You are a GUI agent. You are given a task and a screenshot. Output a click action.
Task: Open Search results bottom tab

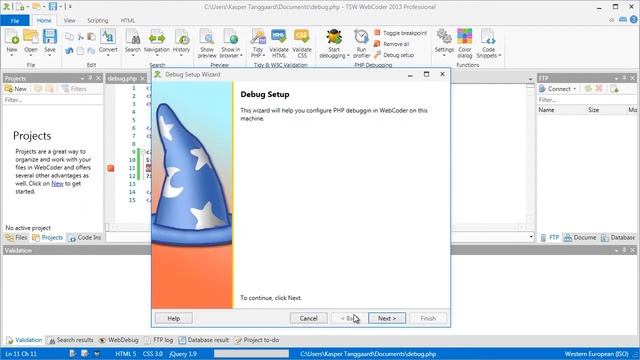pyautogui.click(x=71, y=340)
